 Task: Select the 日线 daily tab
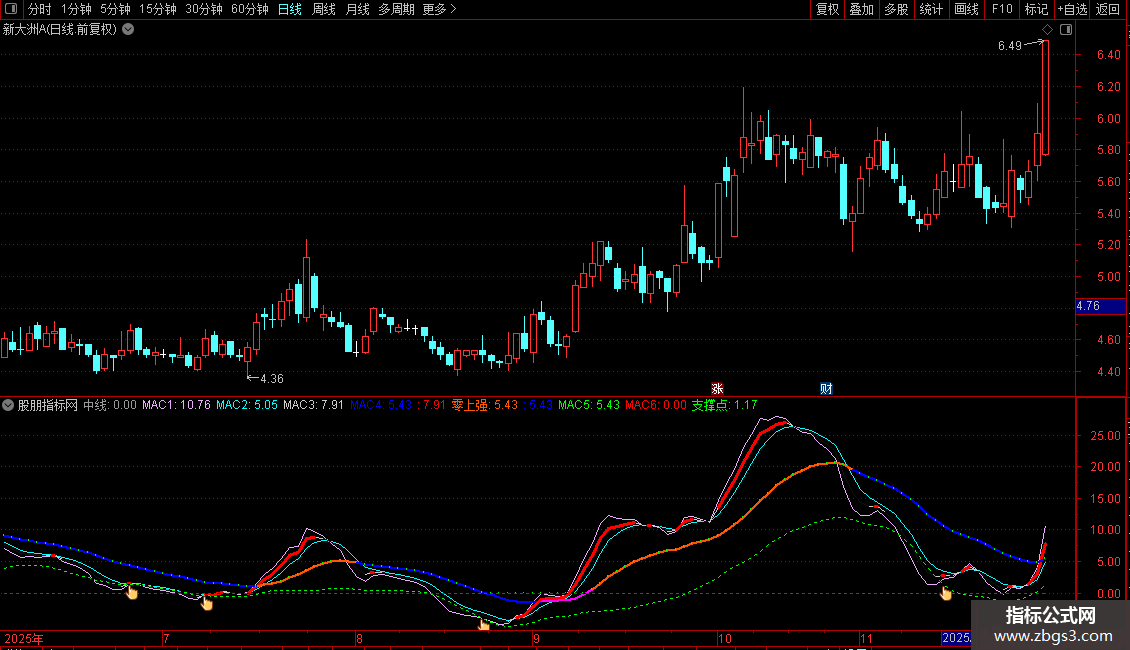[290, 9]
